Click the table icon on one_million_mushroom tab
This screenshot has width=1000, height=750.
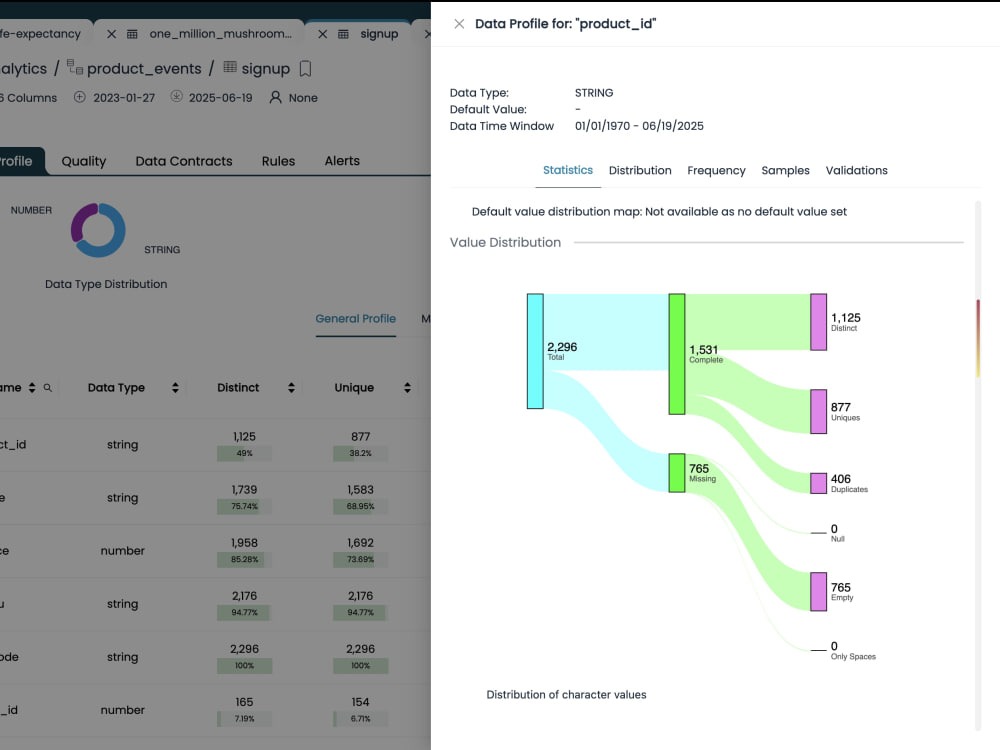pos(132,34)
